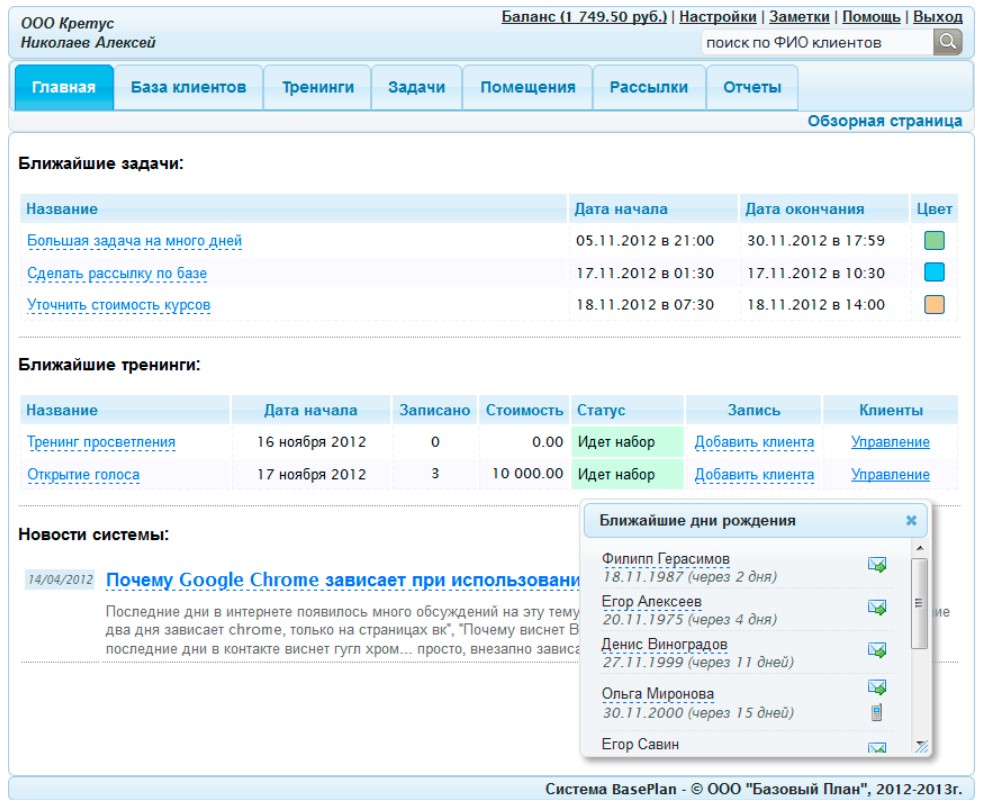
Task: Click the birthday list scroll-up arrow
Action: (919, 548)
